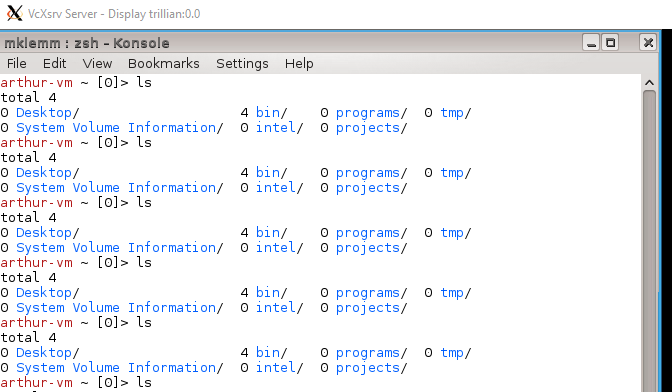Open the Bookmarks menu
This screenshot has width=672, height=392.
[164, 63]
